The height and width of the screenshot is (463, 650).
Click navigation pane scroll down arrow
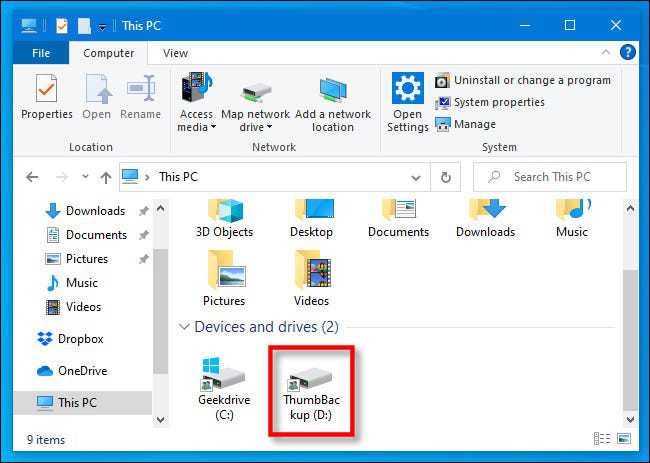(161, 420)
